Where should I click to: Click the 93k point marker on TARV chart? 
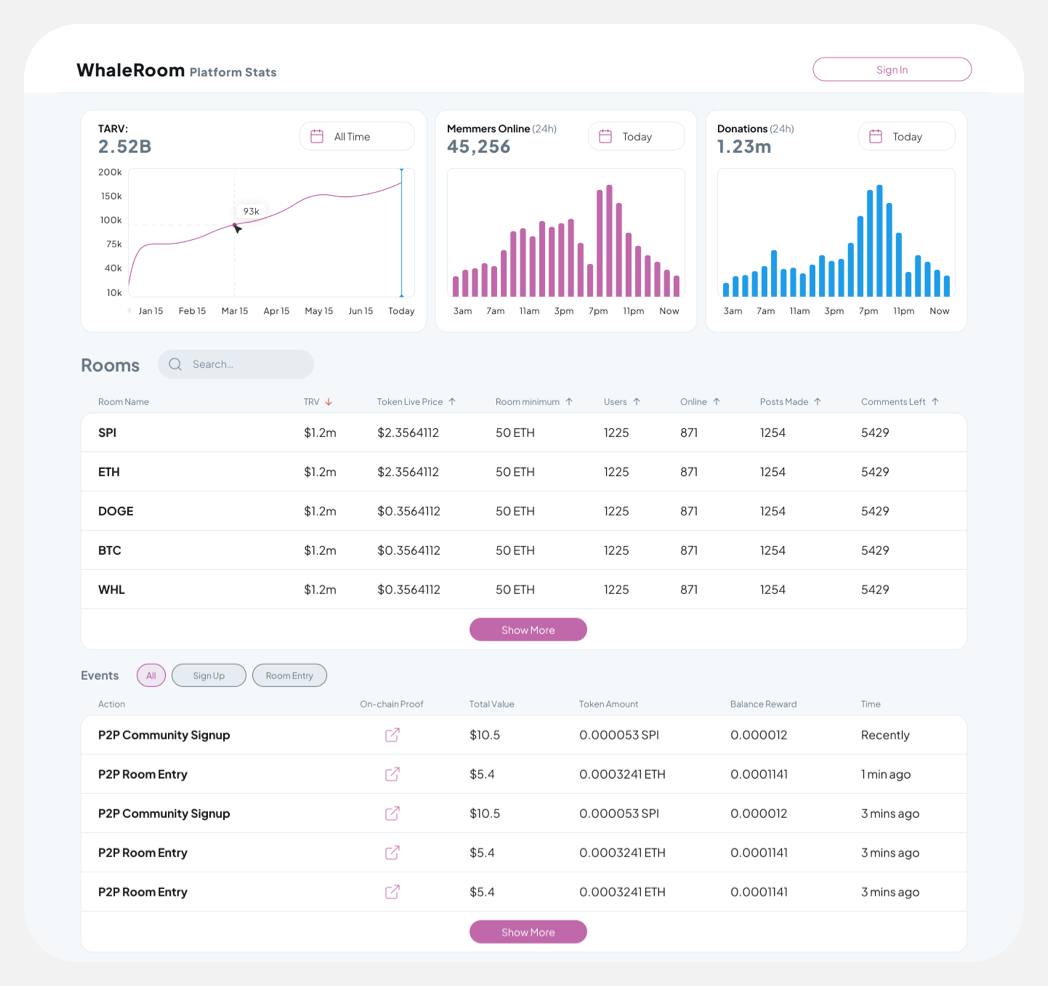point(235,225)
